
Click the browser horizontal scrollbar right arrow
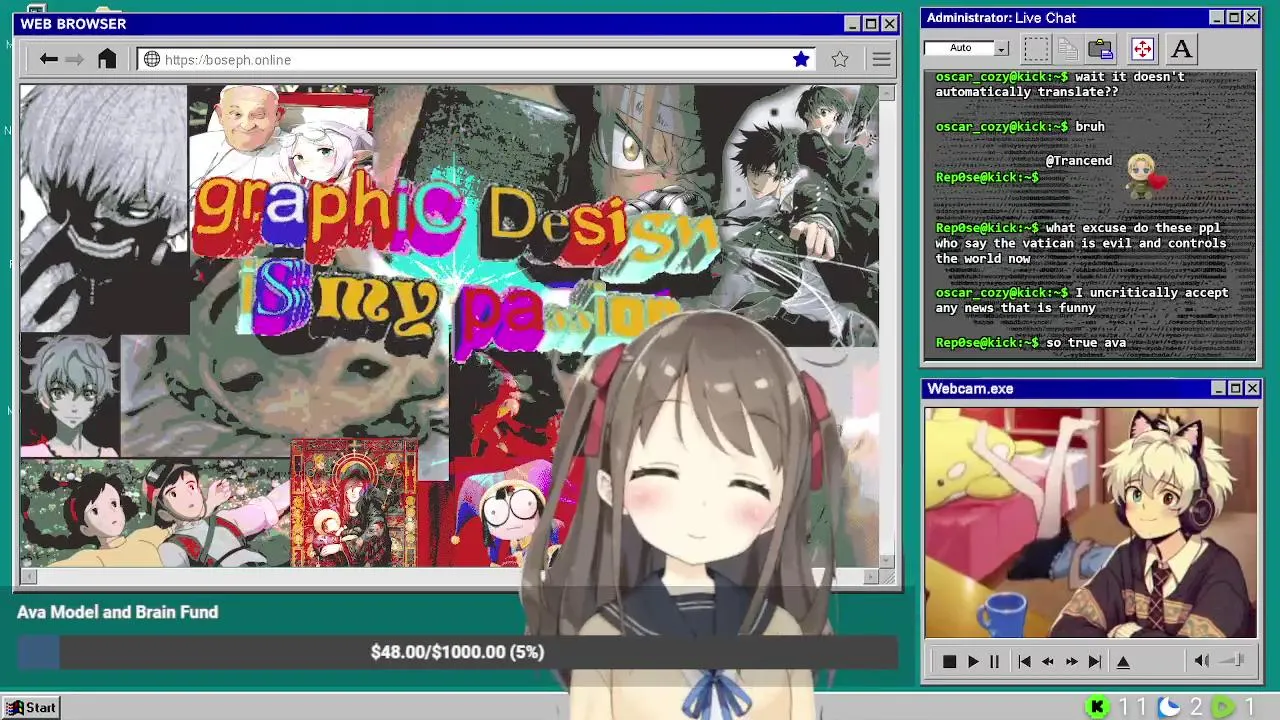point(871,576)
